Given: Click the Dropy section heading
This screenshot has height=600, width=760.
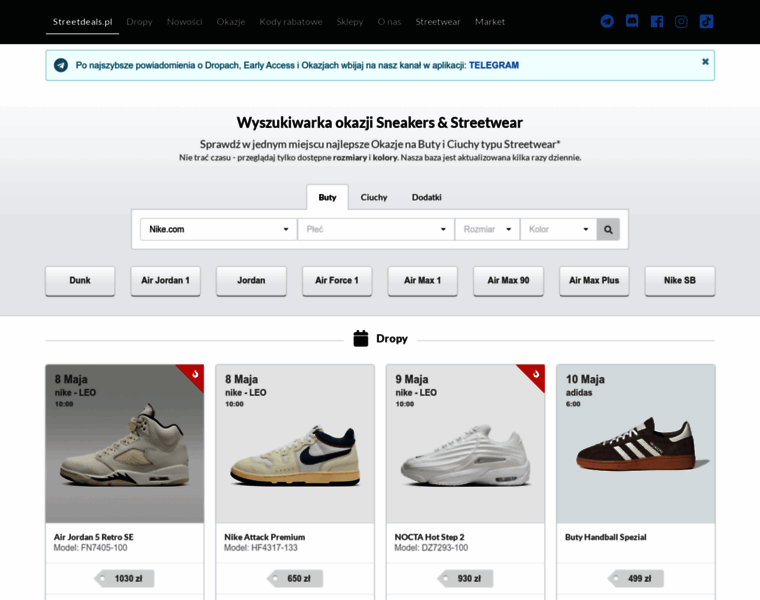Looking at the screenshot, I should (x=392, y=338).
